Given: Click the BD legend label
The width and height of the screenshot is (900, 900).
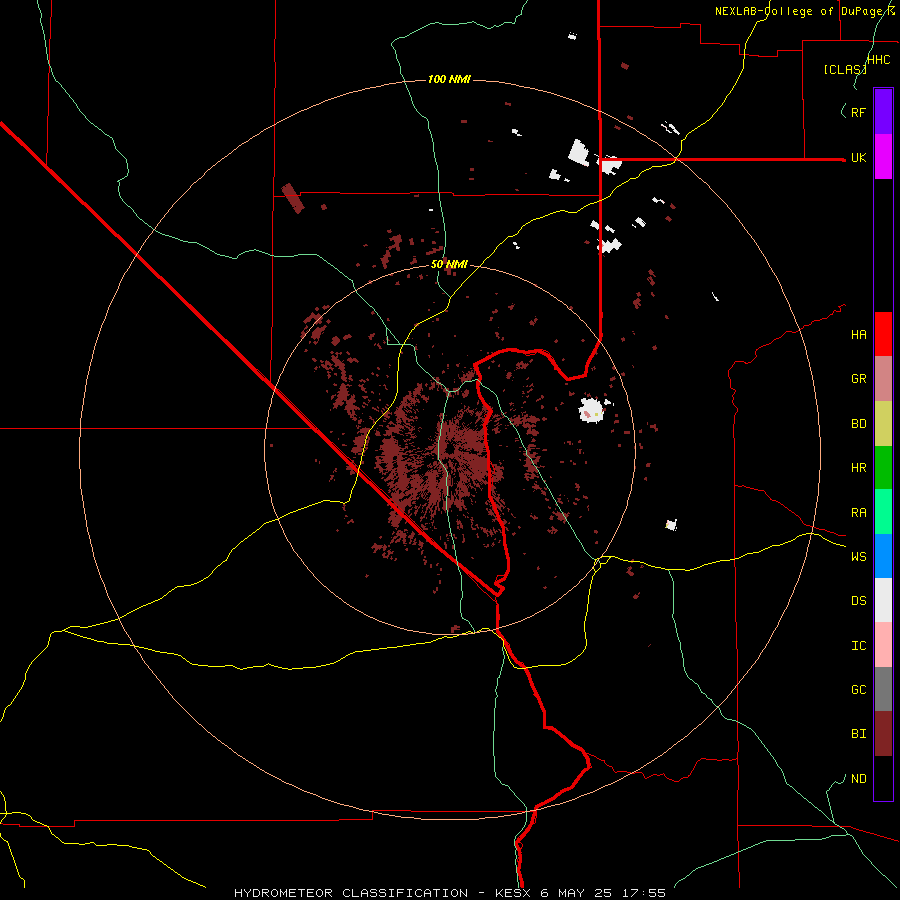Looking at the screenshot, I should point(858,424).
